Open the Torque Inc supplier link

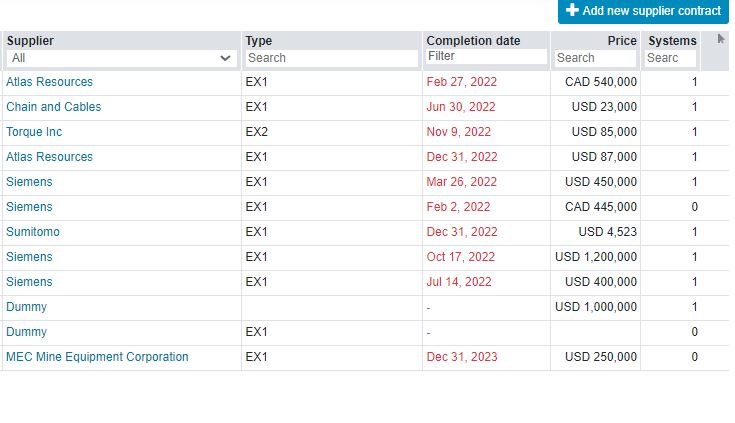34,132
